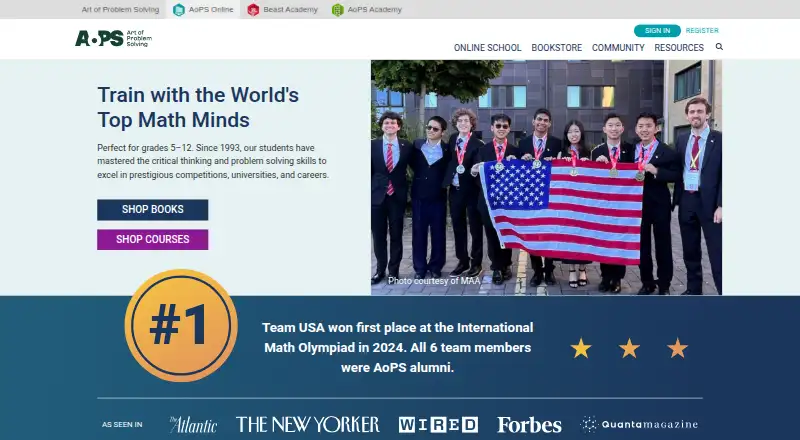Click the Shop Courses button
Viewport: 800px width, 440px height.
coord(153,239)
